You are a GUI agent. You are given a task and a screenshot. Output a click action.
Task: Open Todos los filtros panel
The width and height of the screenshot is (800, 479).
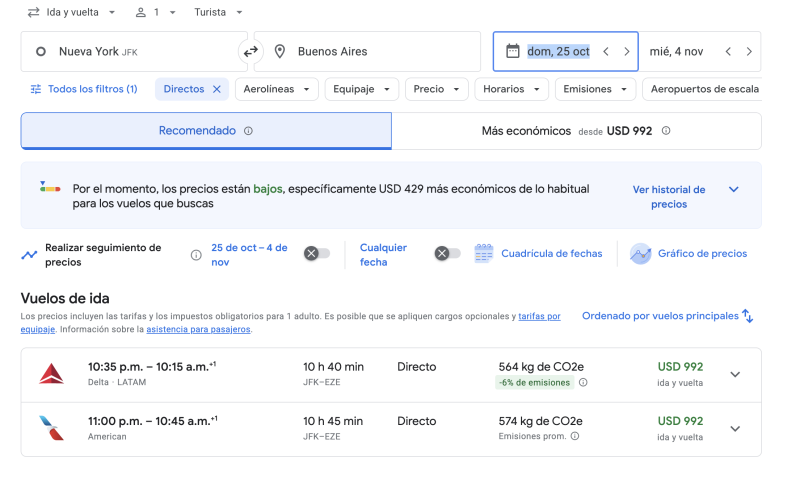(84, 89)
